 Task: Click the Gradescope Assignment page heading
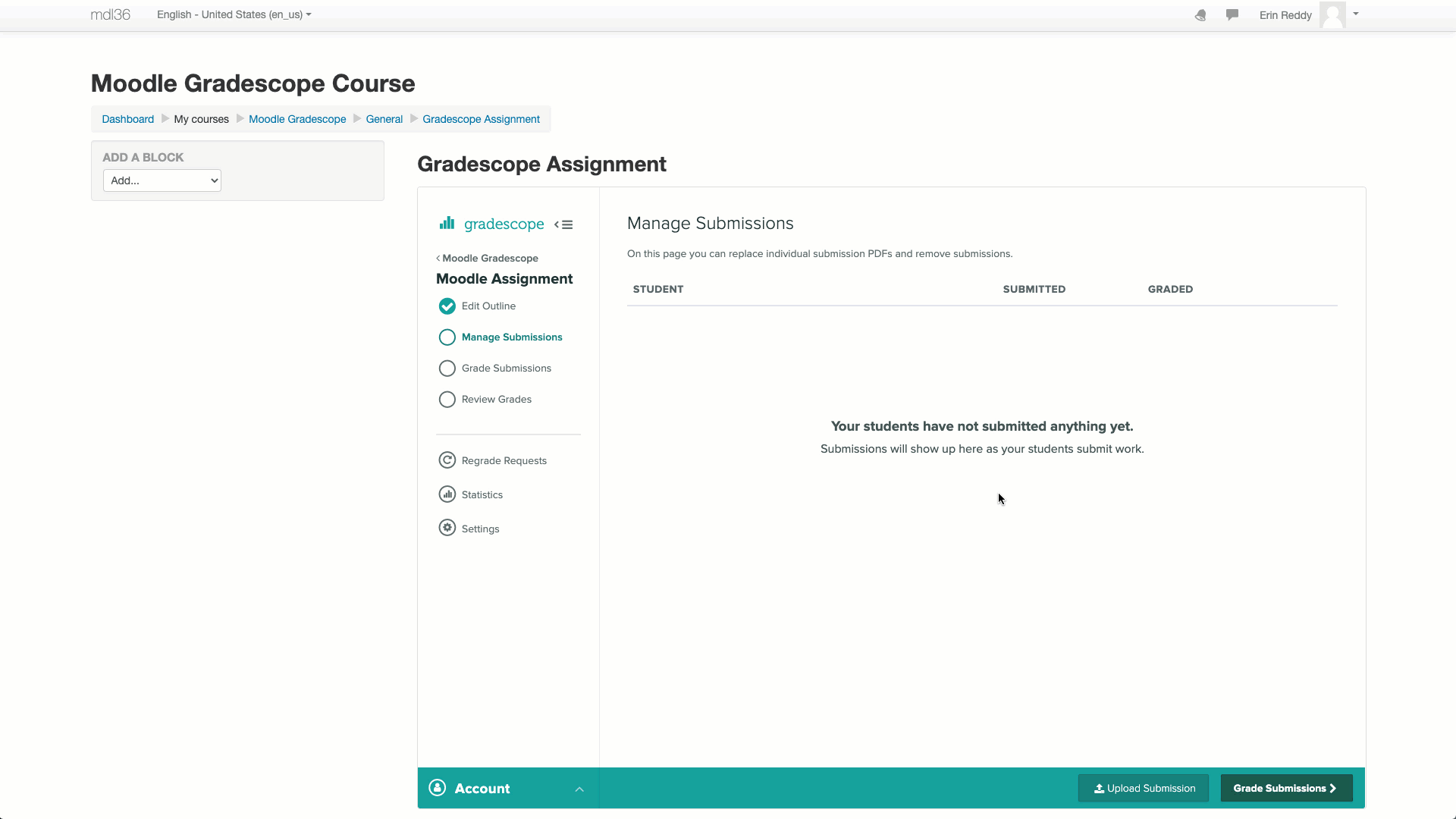[x=541, y=165]
